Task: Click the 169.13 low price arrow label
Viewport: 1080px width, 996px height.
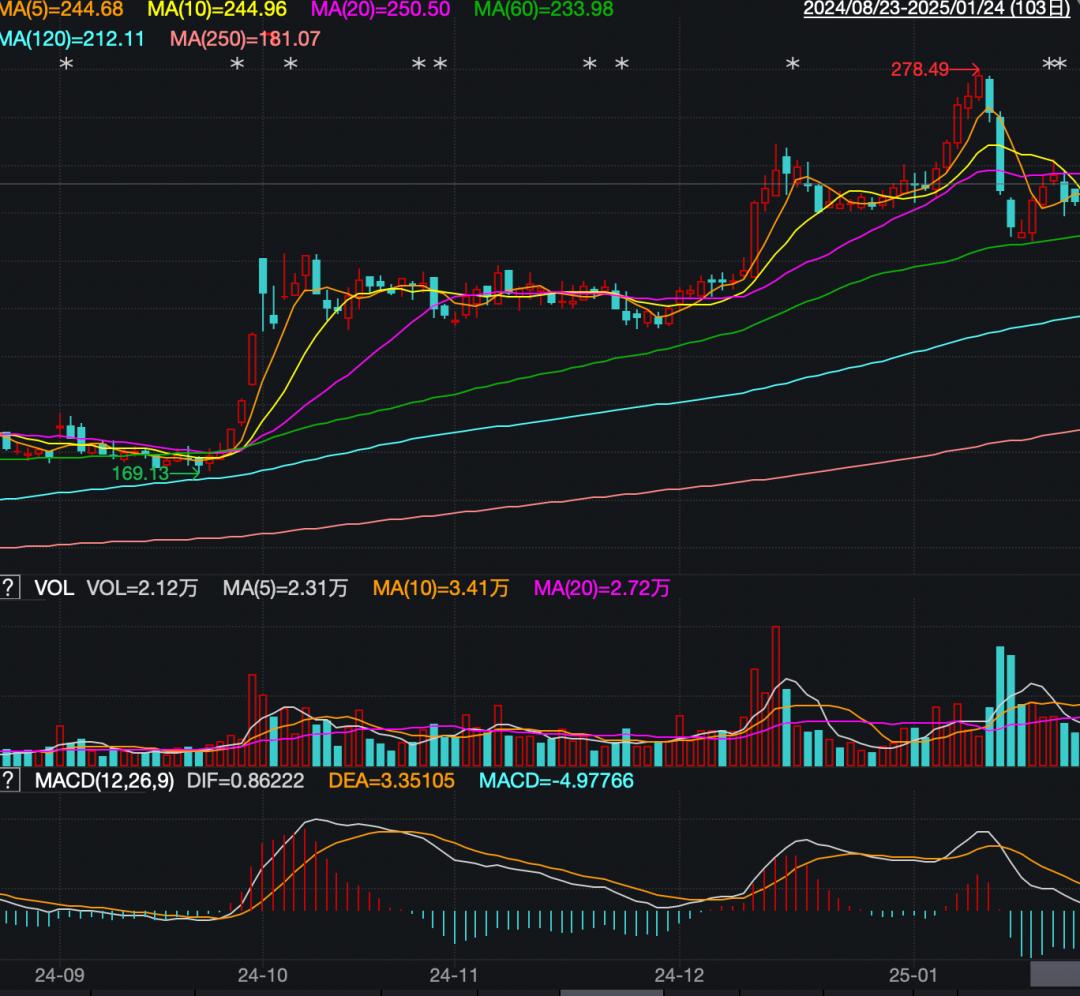Action: (156, 473)
